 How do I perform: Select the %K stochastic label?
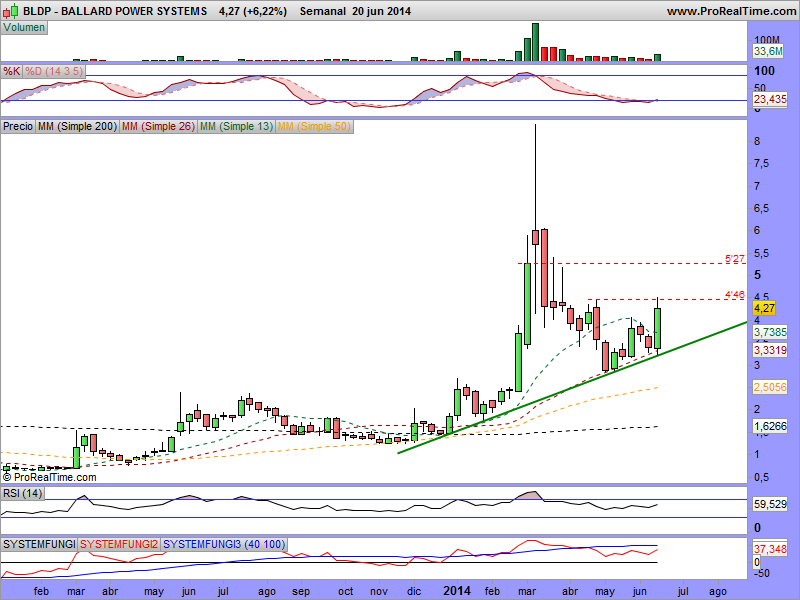[x=11, y=71]
